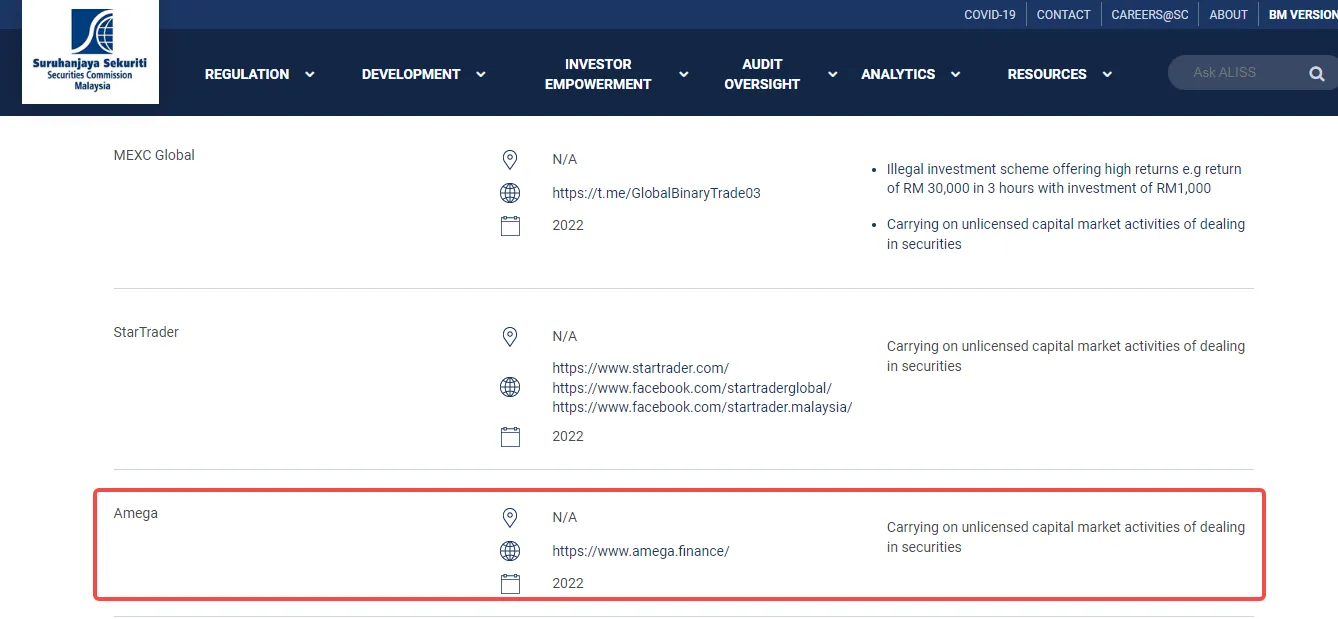Image resolution: width=1338 pixels, height=619 pixels.
Task: Click the facebook.com/startraderglobal URL
Action: point(692,388)
